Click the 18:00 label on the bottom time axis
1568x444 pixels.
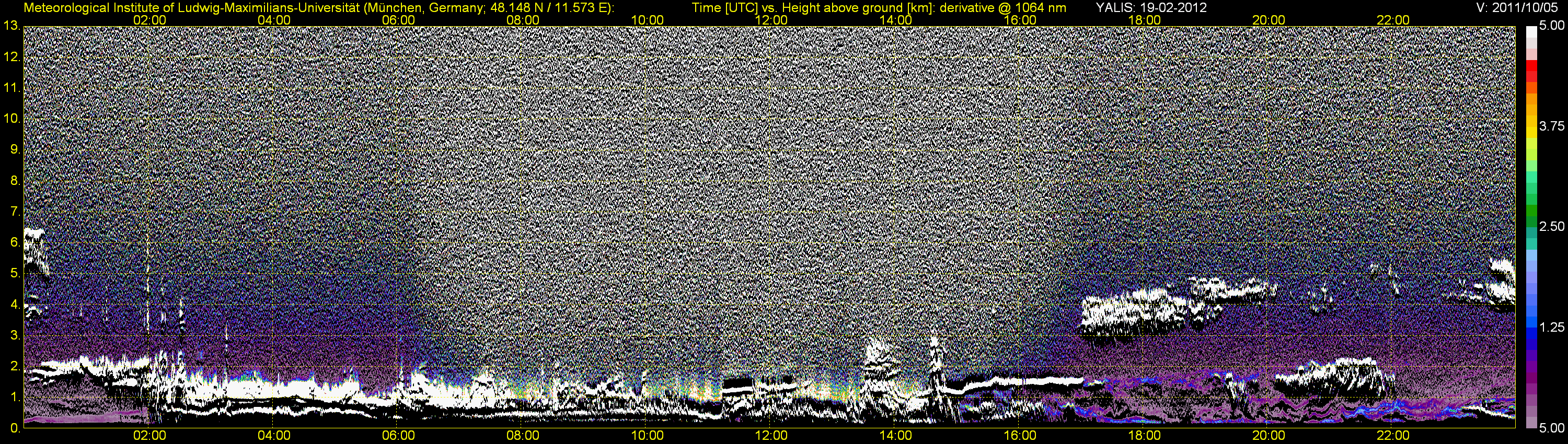1144,436
